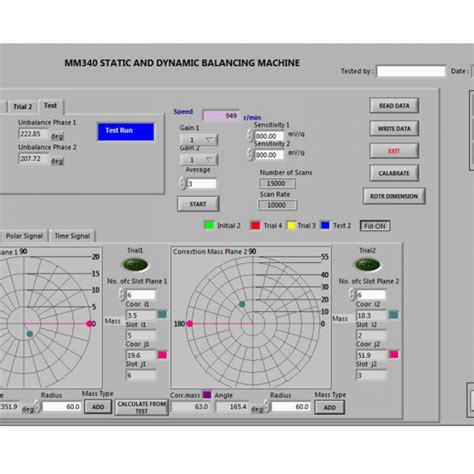Screen dimensions: 474x474
Task: Open the ROTR DIMENSION dialog
Action: pyautogui.click(x=394, y=196)
